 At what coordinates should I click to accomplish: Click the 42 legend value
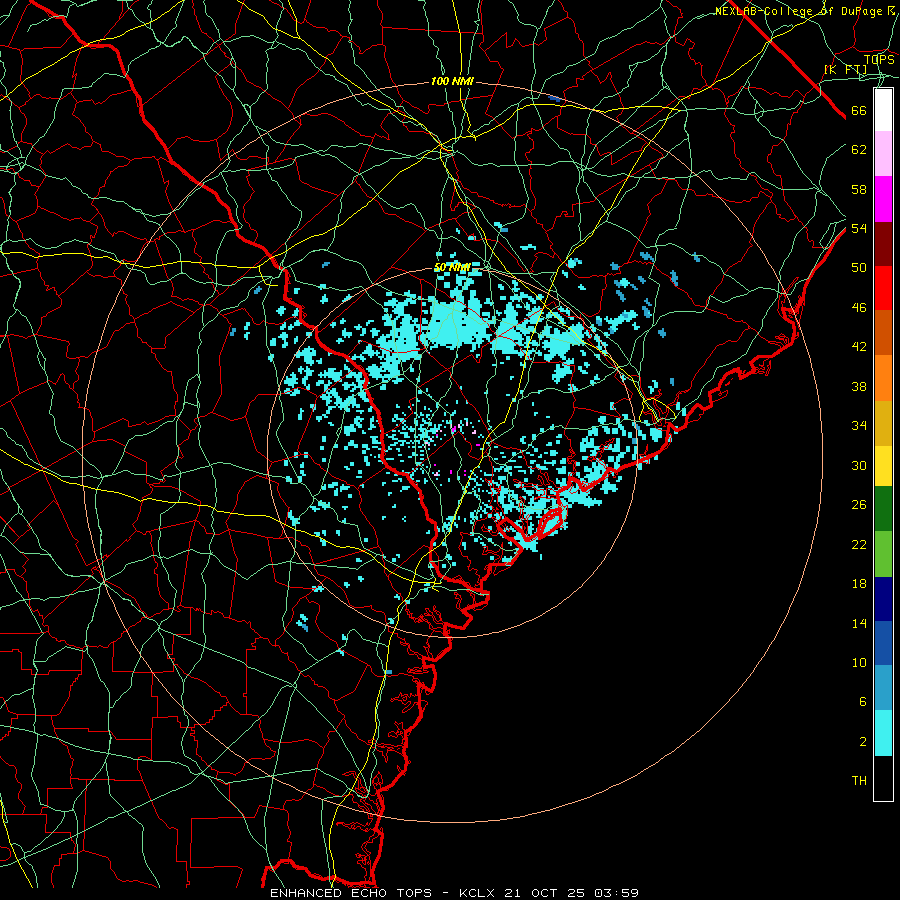(x=859, y=347)
